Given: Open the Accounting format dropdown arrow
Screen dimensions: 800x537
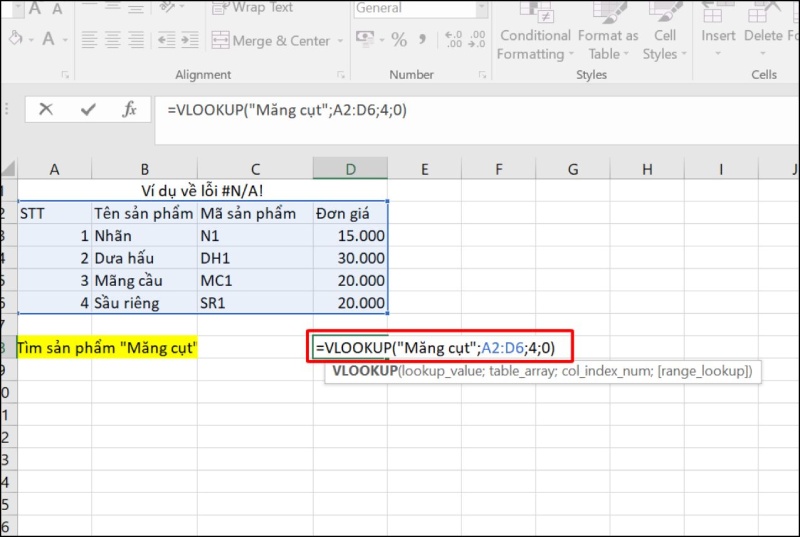Looking at the screenshot, I should point(382,40).
